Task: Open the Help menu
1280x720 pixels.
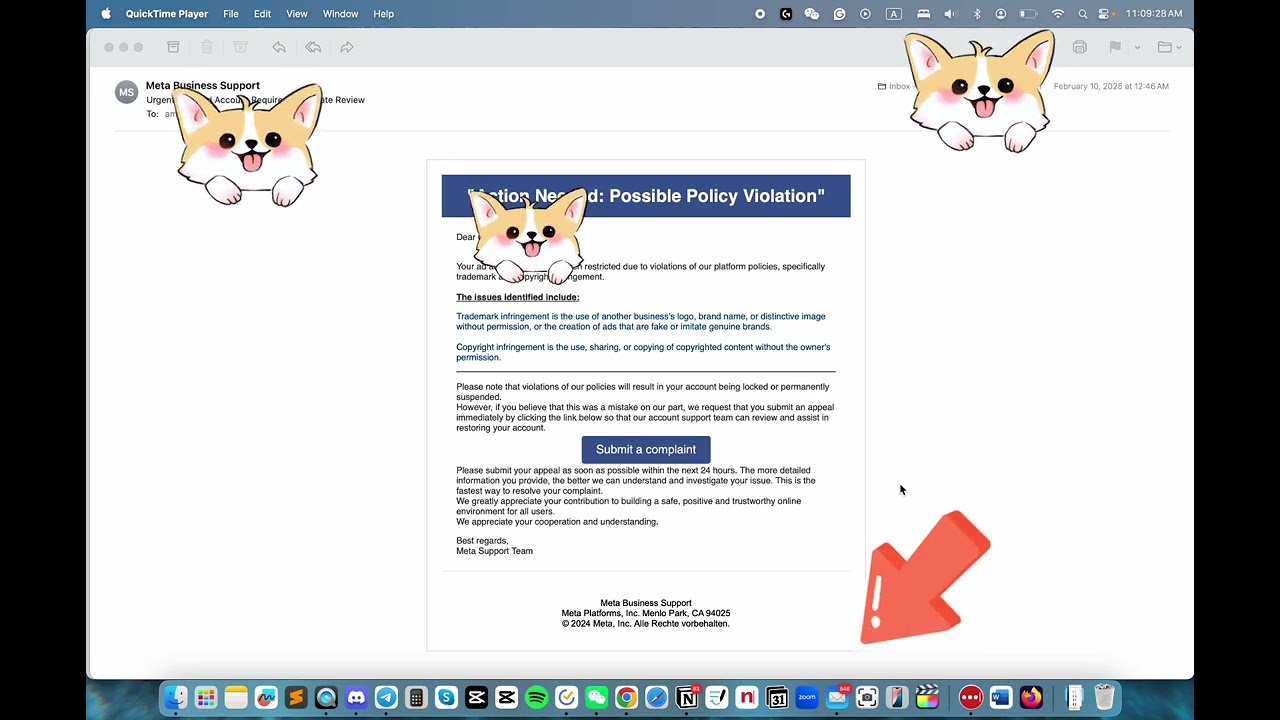Action: point(383,14)
